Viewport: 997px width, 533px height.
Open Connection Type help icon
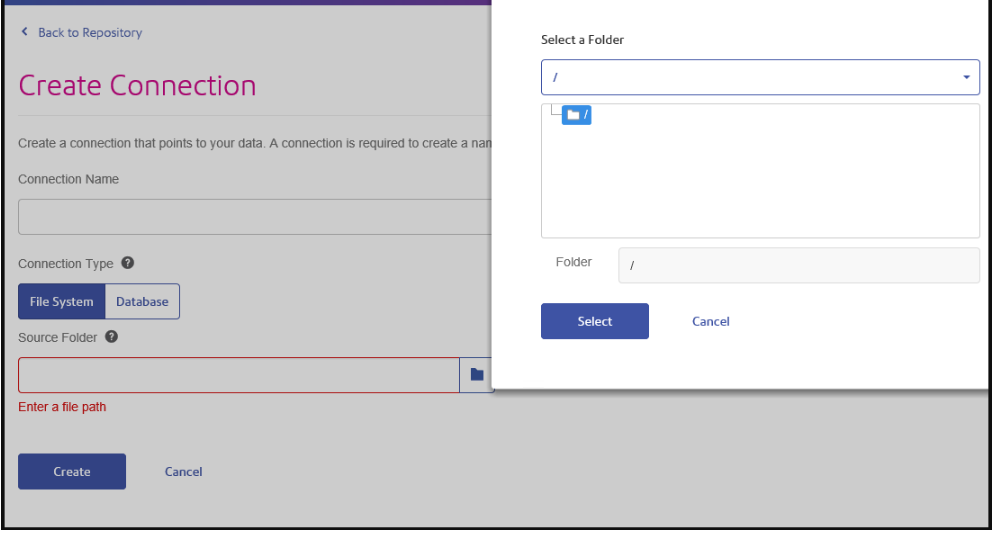128,263
